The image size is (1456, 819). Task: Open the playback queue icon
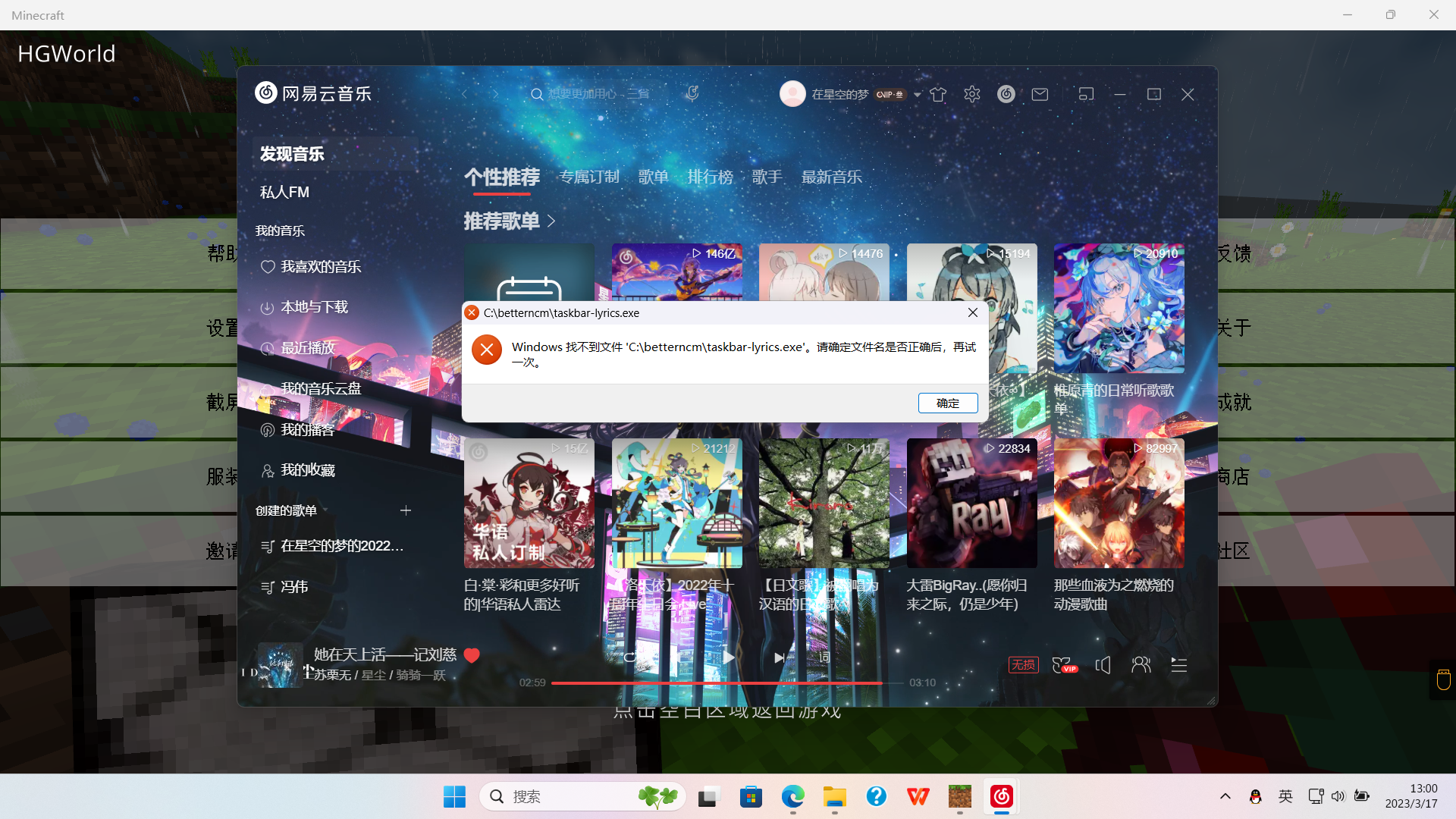(x=1178, y=665)
